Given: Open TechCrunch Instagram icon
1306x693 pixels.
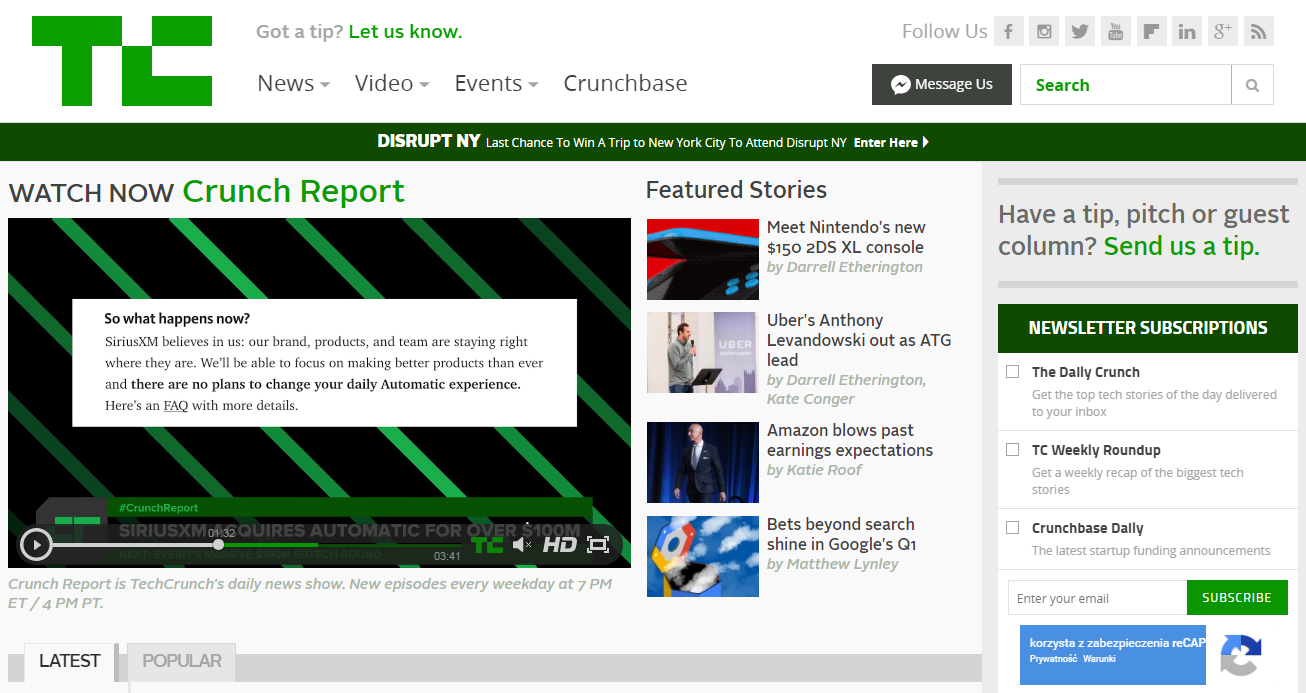Looking at the screenshot, I should click(x=1044, y=31).
